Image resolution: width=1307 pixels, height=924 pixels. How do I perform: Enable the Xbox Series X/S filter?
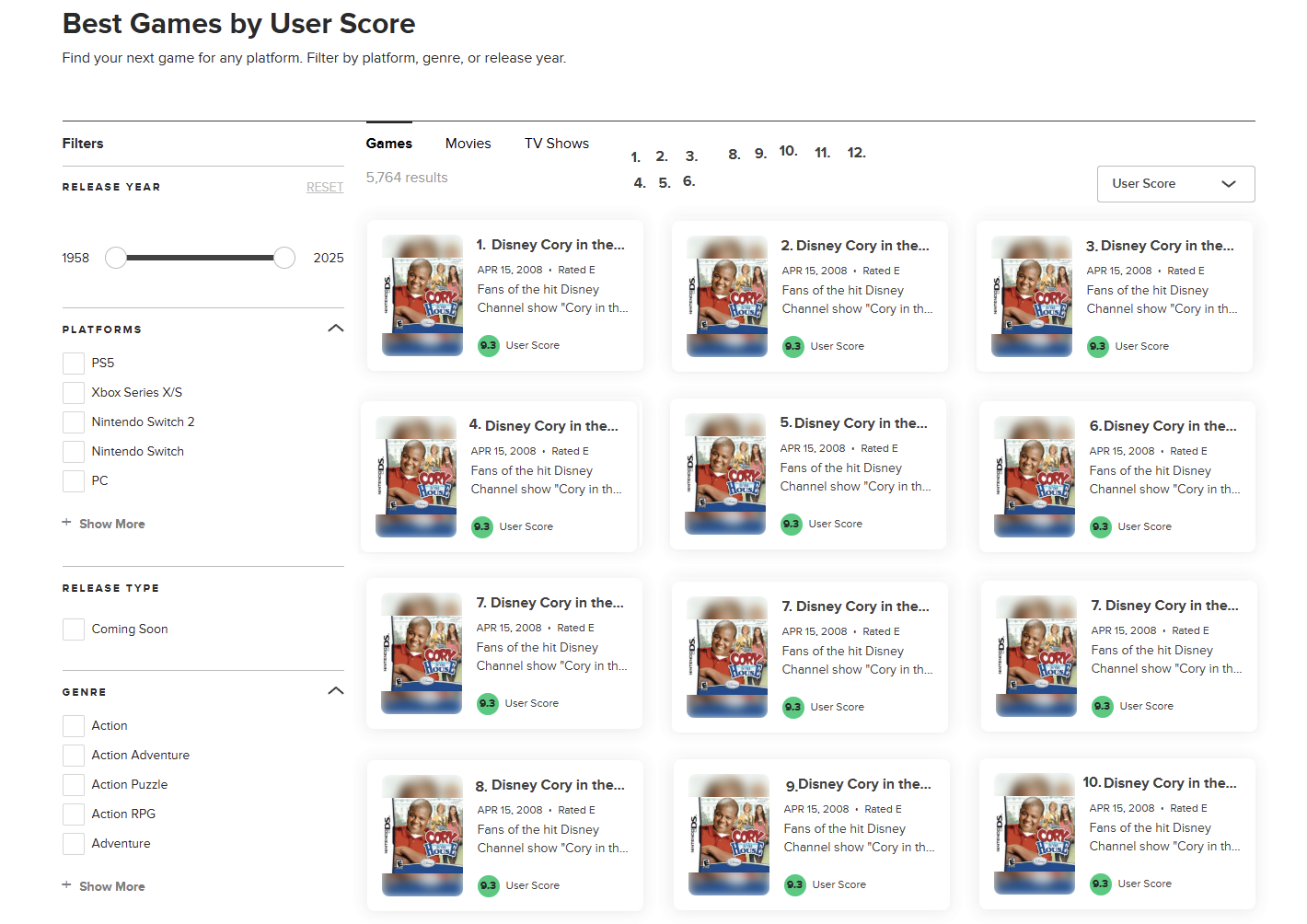click(74, 392)
